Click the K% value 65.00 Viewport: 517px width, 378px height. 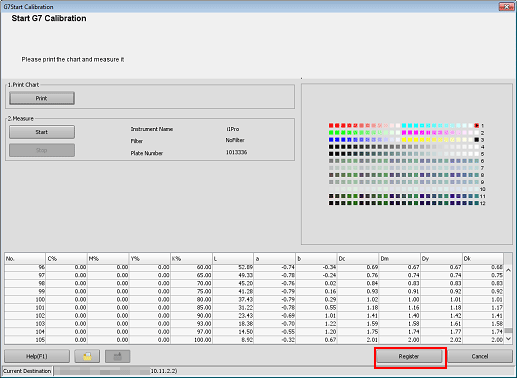[x=204, y=275]
